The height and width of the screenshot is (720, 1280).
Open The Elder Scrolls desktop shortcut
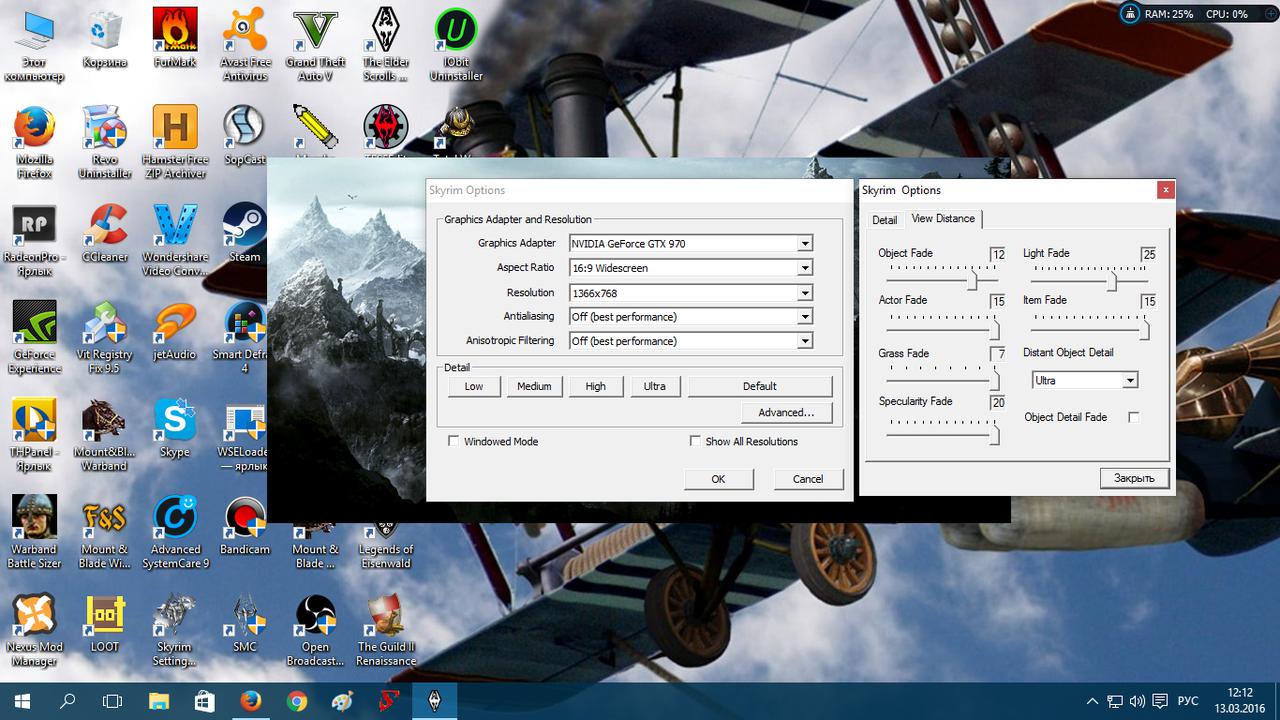[386, 45]
